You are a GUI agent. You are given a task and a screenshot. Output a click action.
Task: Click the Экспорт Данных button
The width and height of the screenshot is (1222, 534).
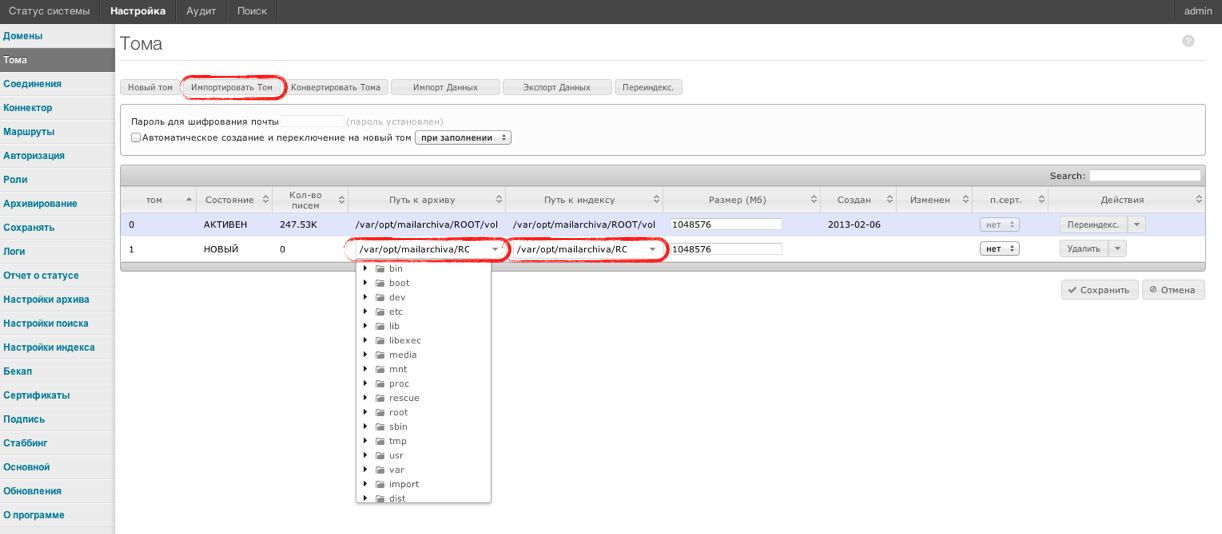pos(557,87)
